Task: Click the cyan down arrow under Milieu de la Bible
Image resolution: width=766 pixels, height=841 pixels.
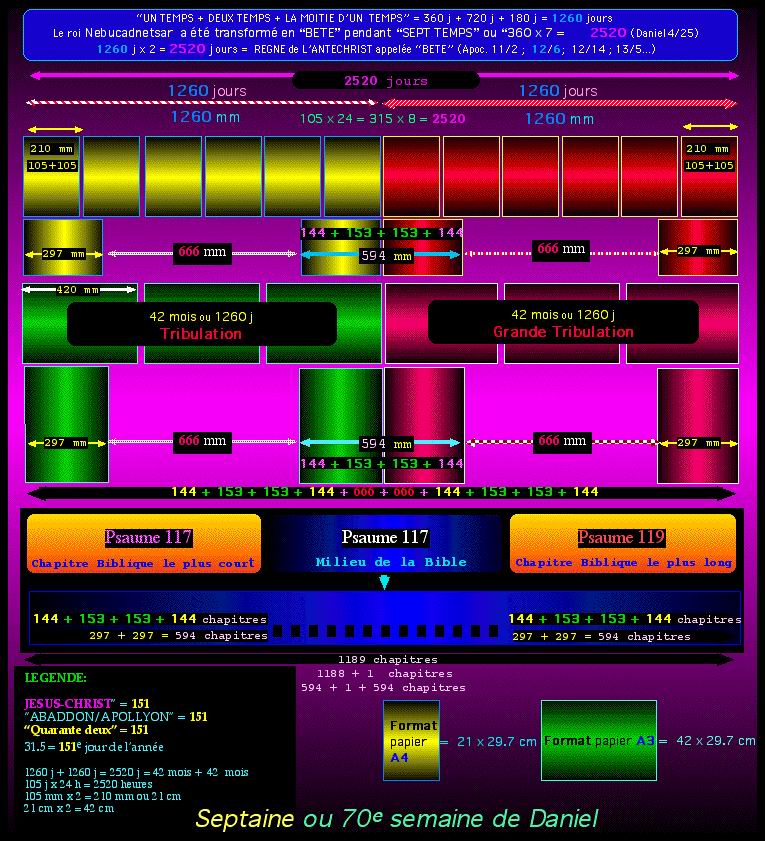Action: tap(384, 582)
